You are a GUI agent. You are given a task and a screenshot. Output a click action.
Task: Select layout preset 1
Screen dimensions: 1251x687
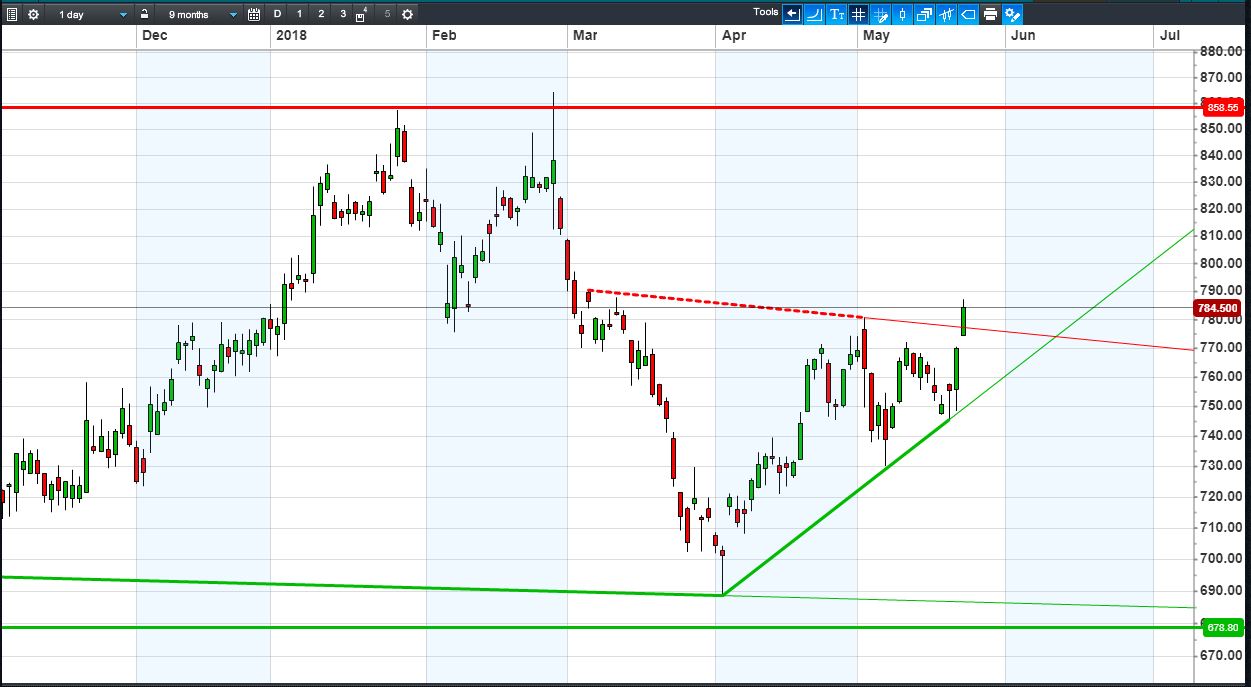point(299,14)
